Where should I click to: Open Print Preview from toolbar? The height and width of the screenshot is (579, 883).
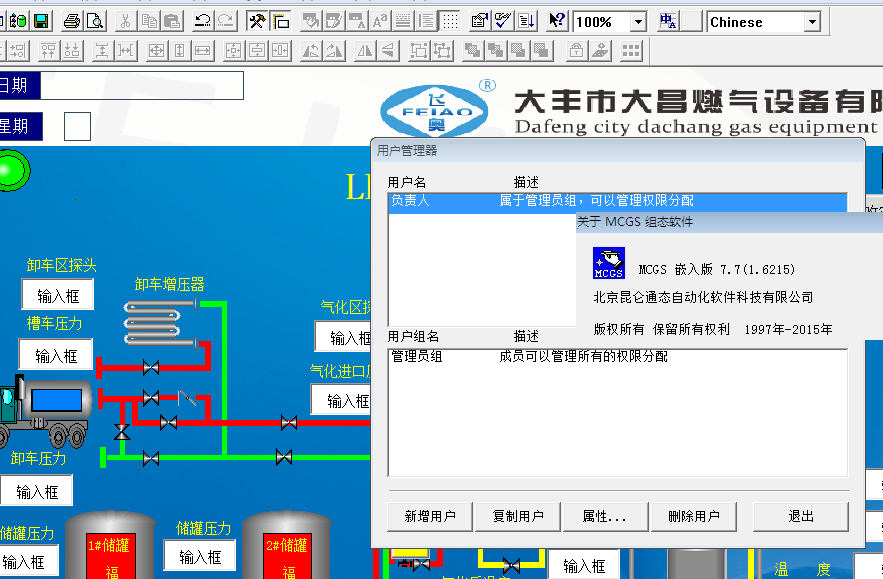point(94,21)
